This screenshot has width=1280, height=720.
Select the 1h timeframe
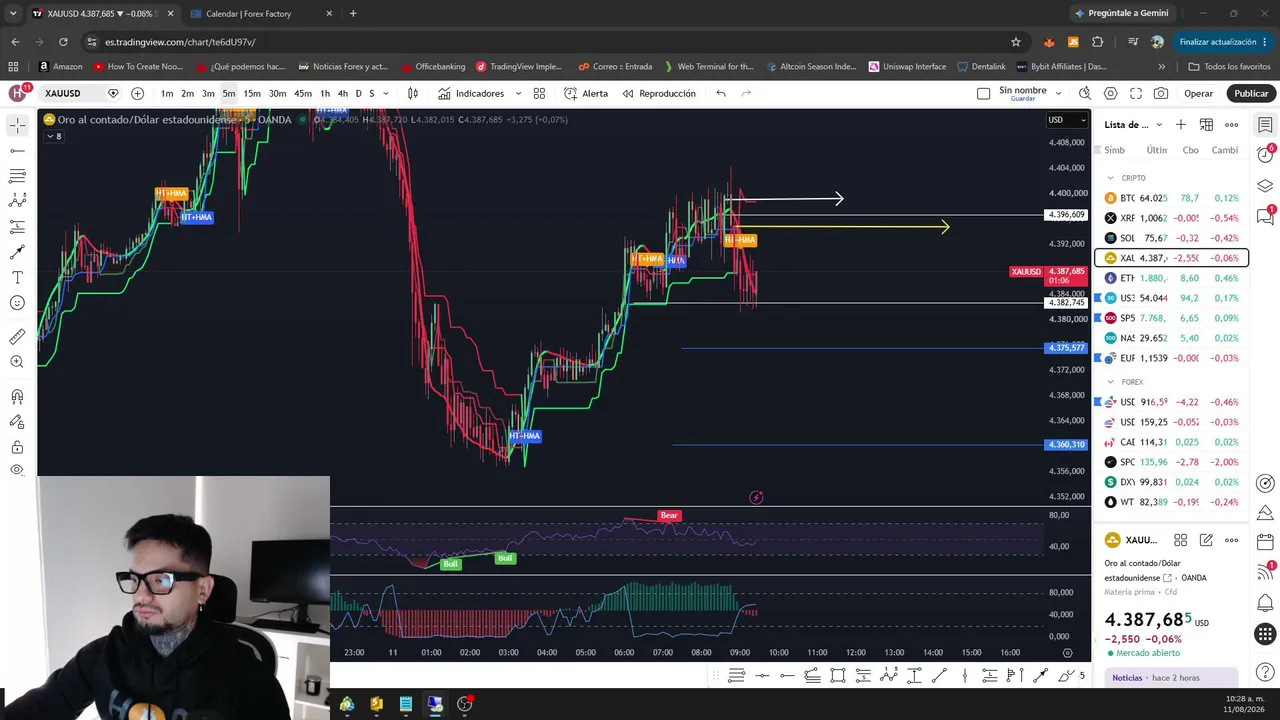click(x=325, y=93)
